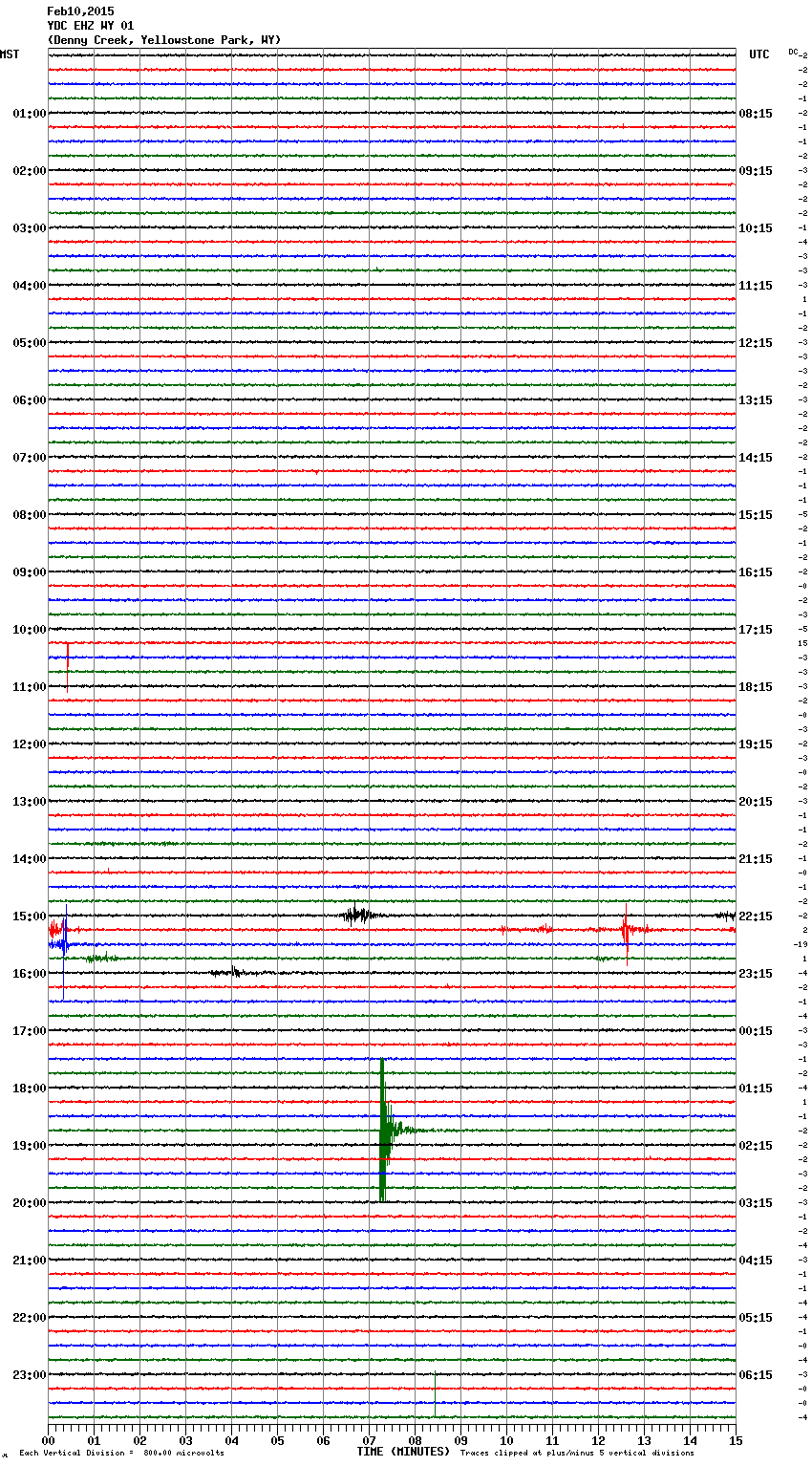Screen dimensions: 812x1466
Task: Select the 10:00 MST time label
Action: pyautogui.click(x=29, y=630)
